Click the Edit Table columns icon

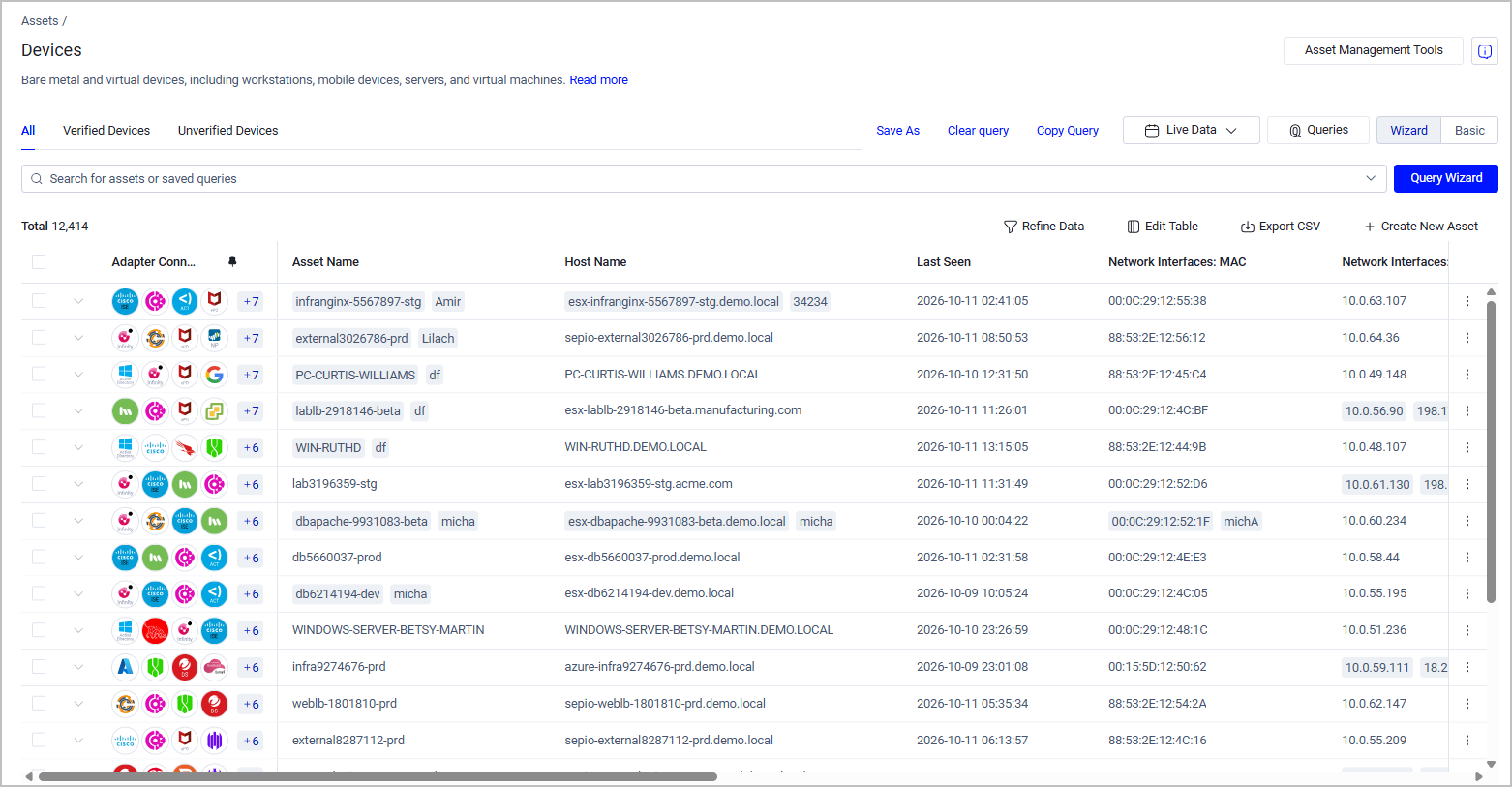coord(1134,227)
